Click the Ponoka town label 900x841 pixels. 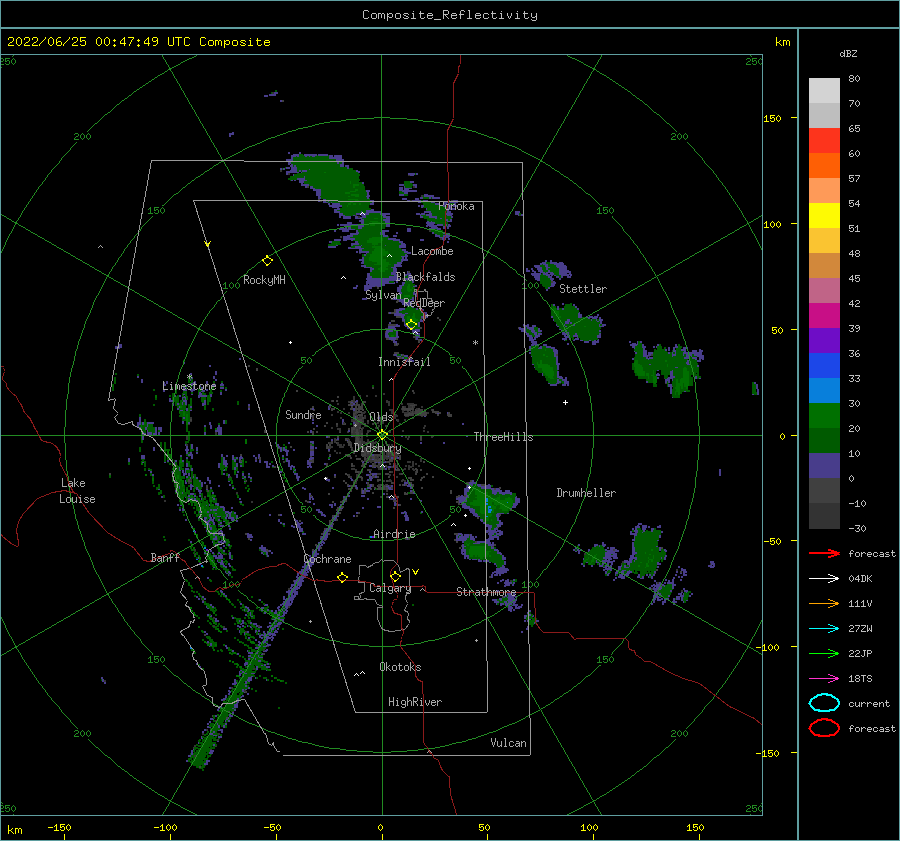tap(456, 206)
